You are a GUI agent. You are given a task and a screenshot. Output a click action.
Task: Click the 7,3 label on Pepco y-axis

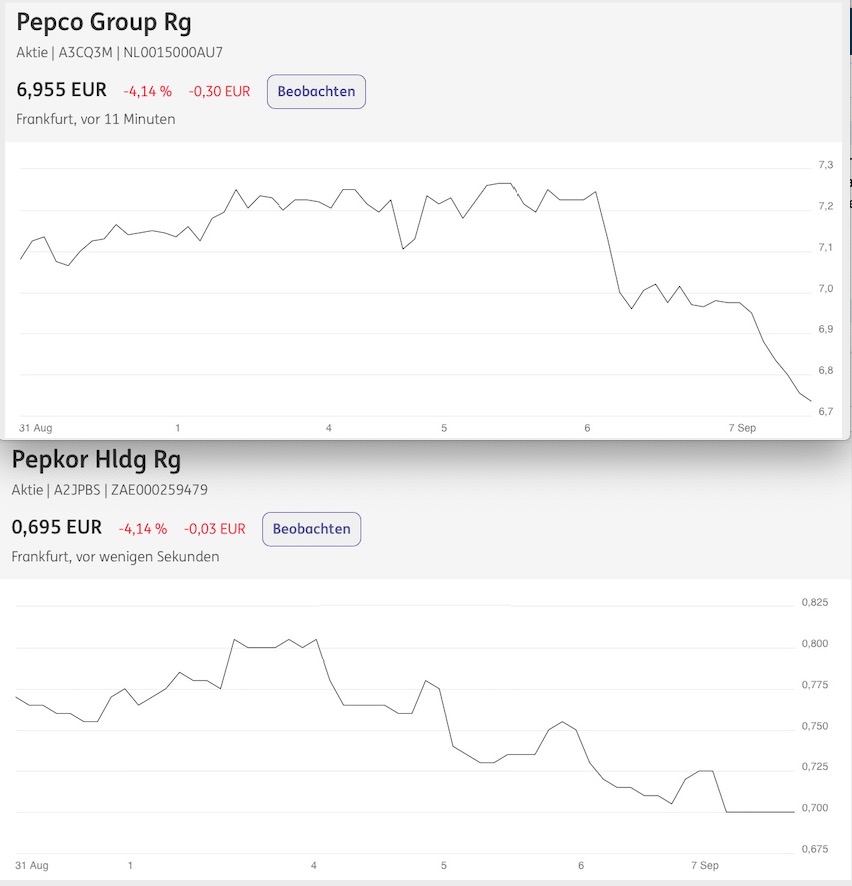[x=825, y=165]
